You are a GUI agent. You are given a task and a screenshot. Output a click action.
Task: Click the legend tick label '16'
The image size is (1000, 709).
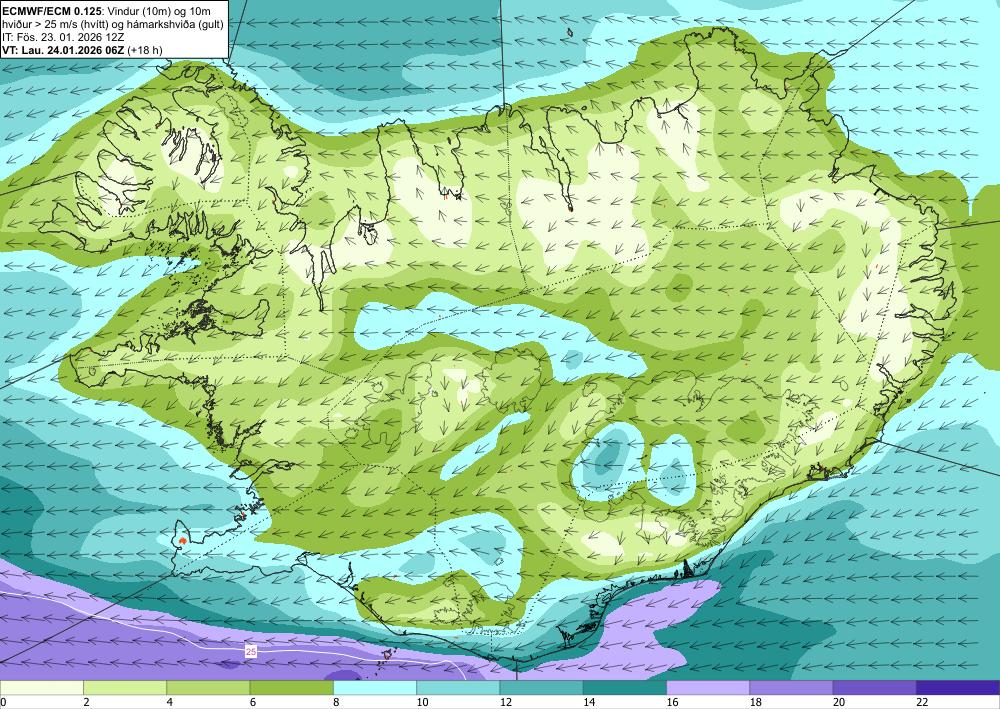(672, 702)
